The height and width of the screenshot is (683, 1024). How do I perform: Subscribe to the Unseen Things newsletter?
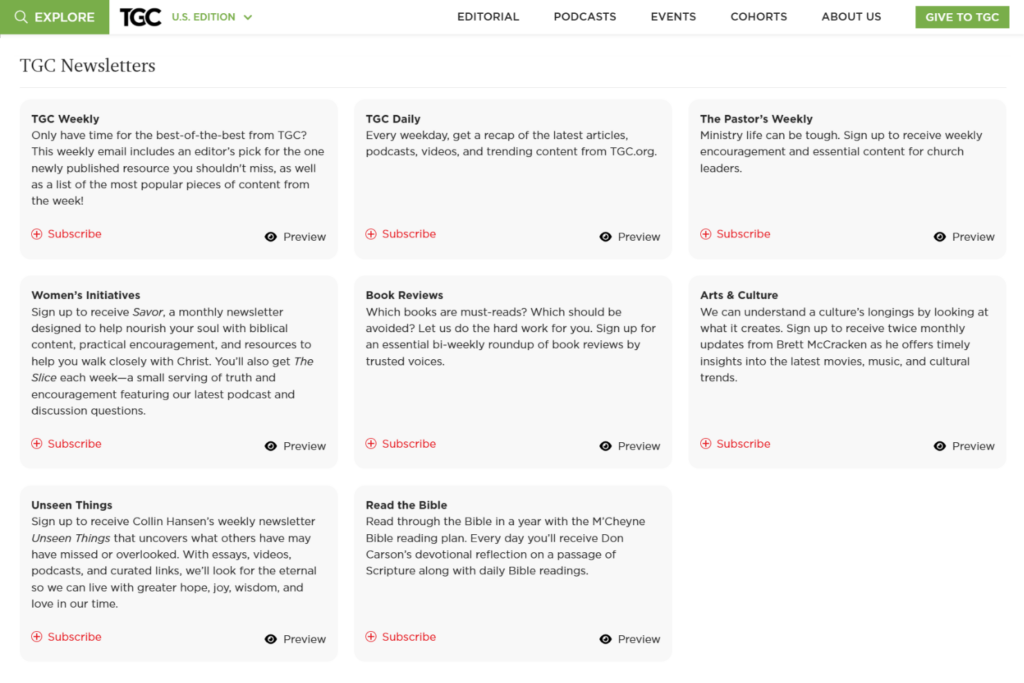[67, 637]
